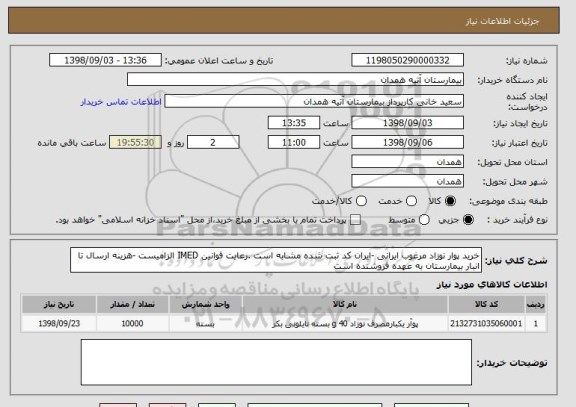Click the validity time field 11:00
This screenshot has height=407, width=576.
pyautogui.click(x=294, y=142)
